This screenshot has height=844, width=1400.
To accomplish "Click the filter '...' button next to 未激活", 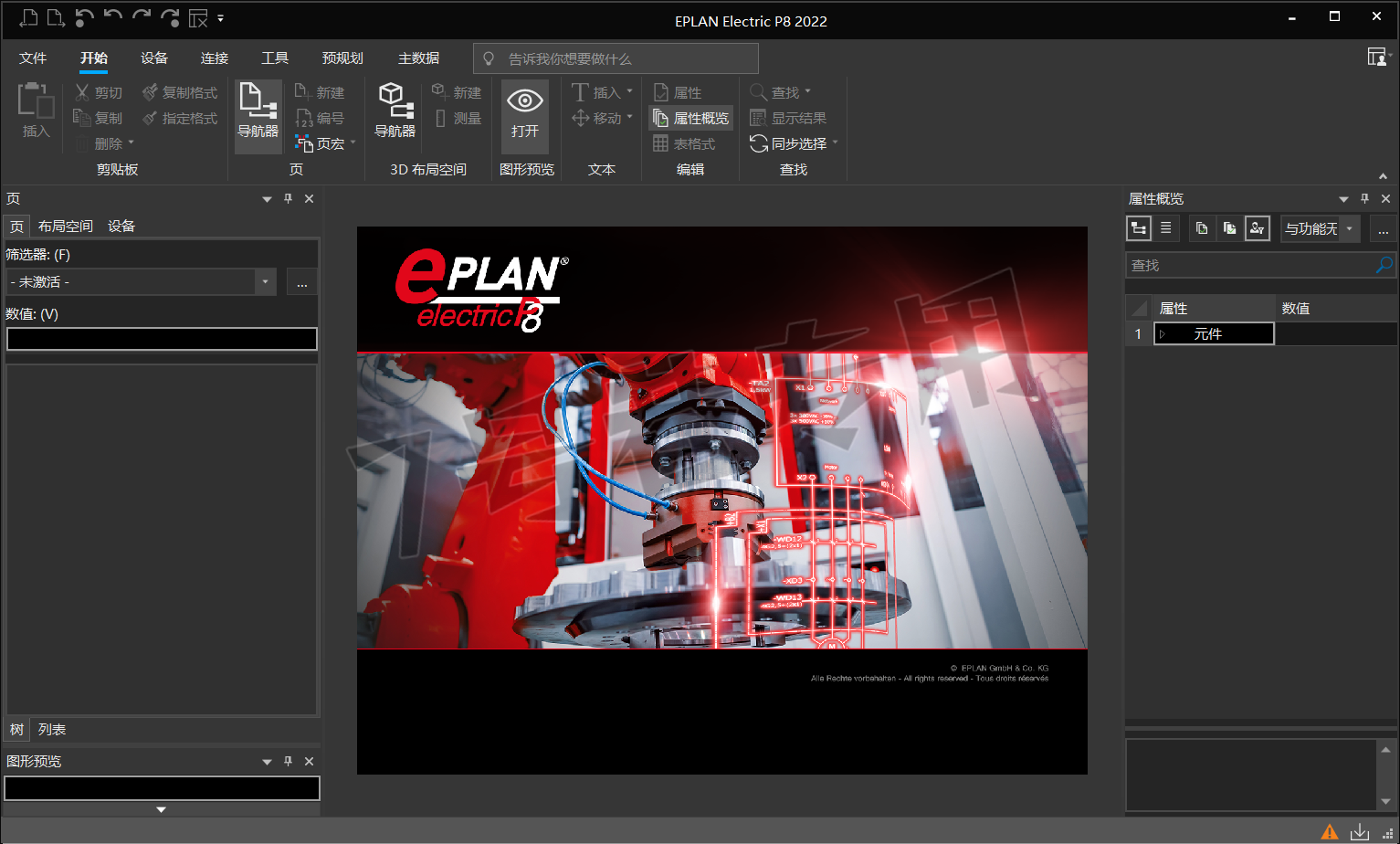I will (x=302, y=281).
